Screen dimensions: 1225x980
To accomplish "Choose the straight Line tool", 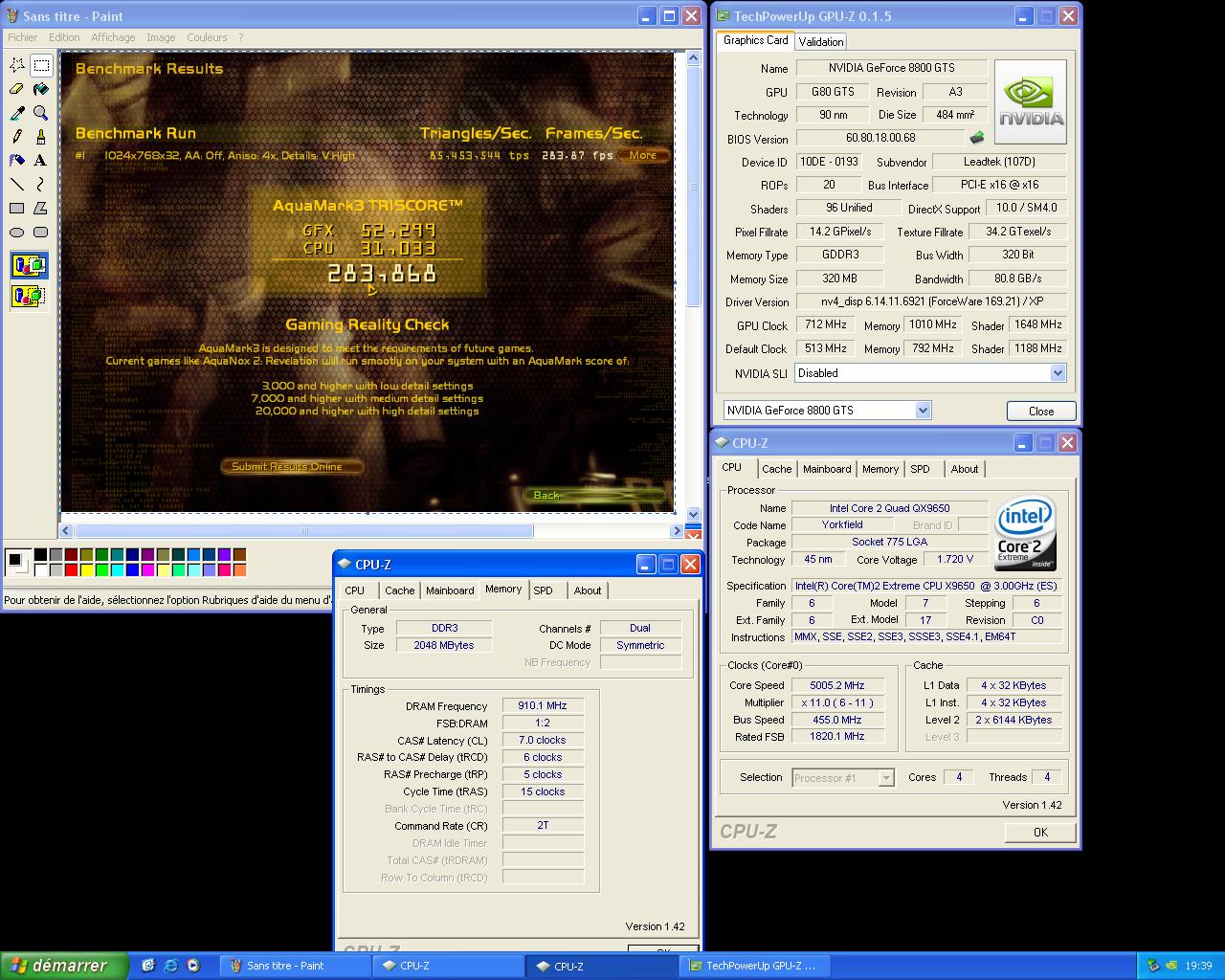I will click(x=17, y=184).
